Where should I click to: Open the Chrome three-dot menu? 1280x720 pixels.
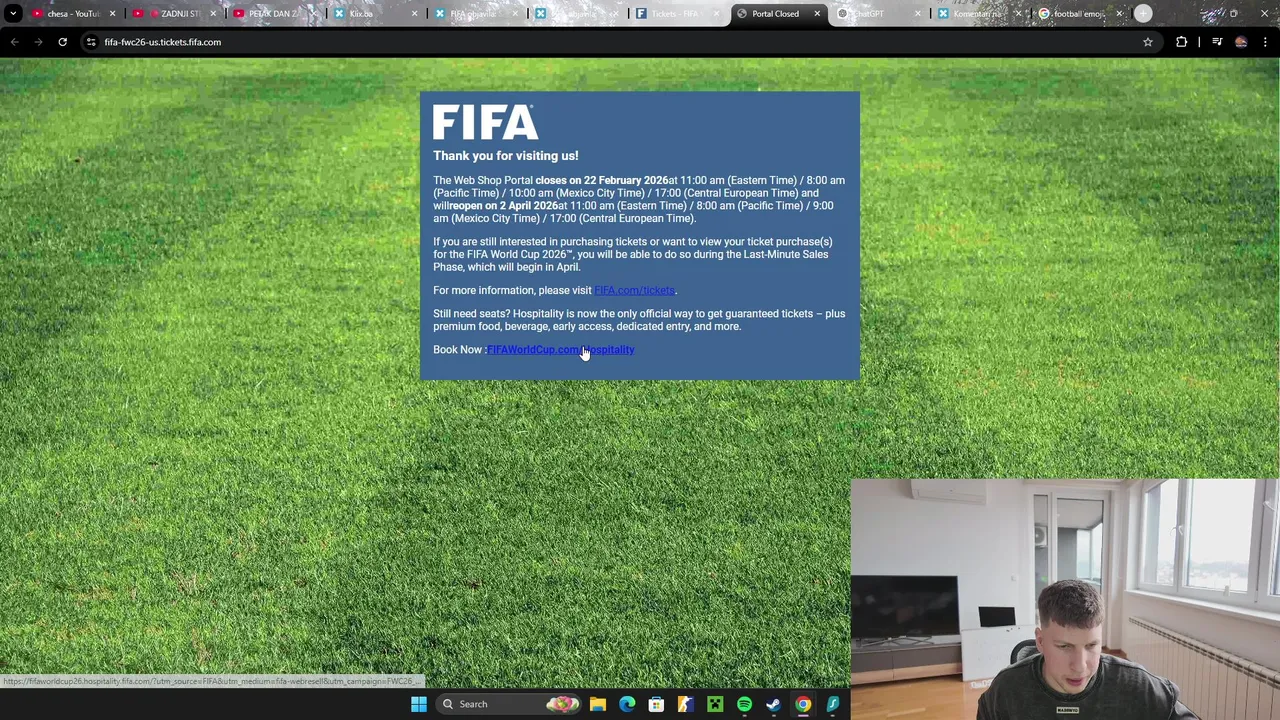[x=1266, y=42]
